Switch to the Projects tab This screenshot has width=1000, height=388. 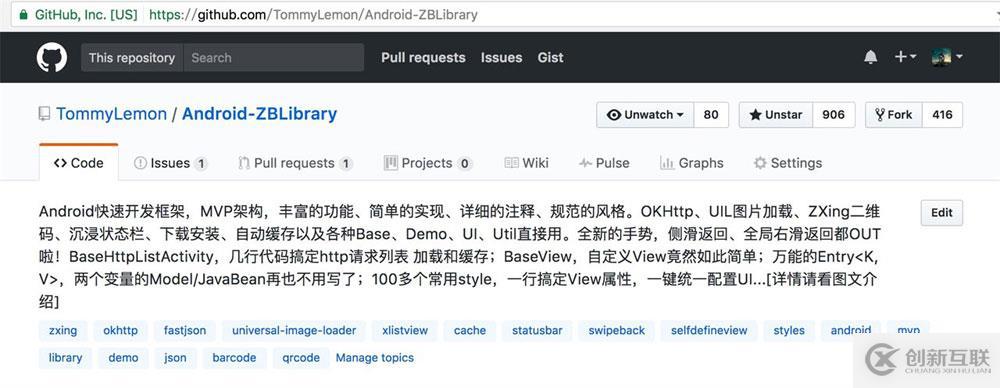click(428, 163)
